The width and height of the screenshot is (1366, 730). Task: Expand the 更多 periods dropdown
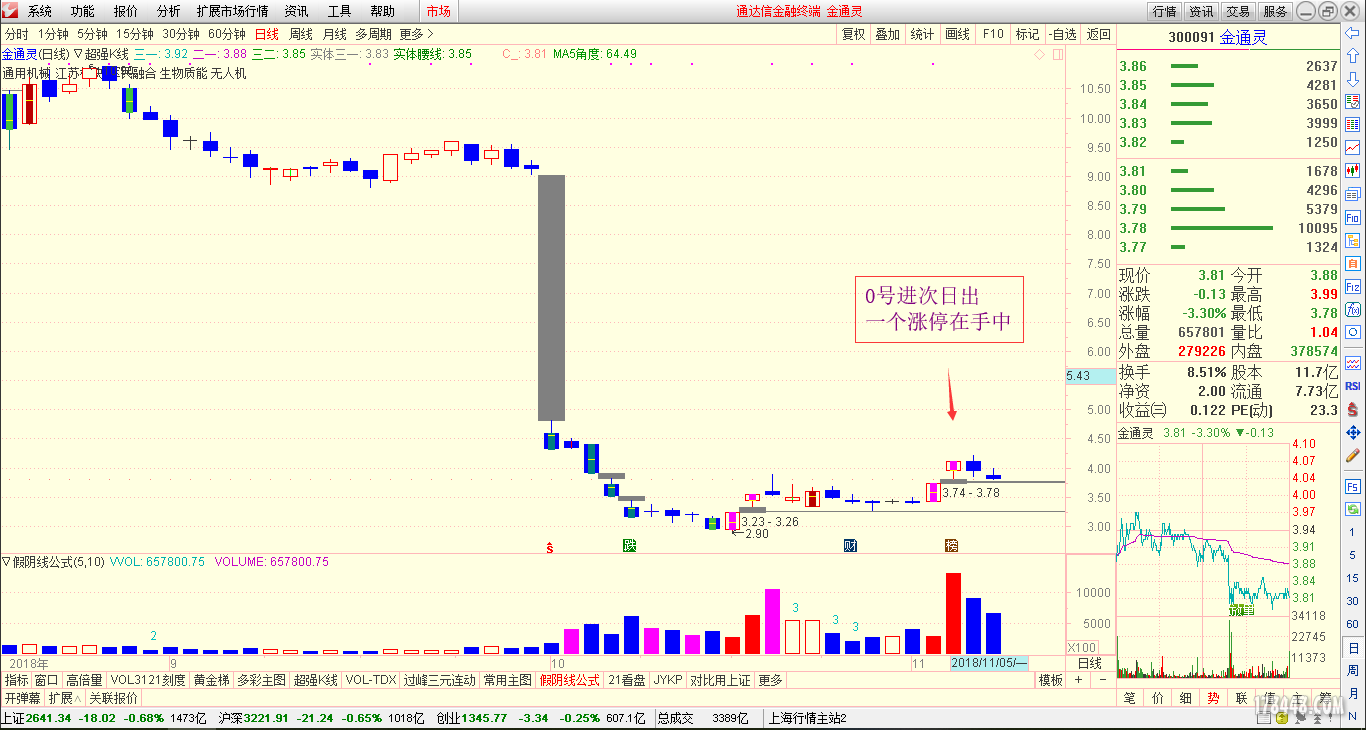(416, 34)
